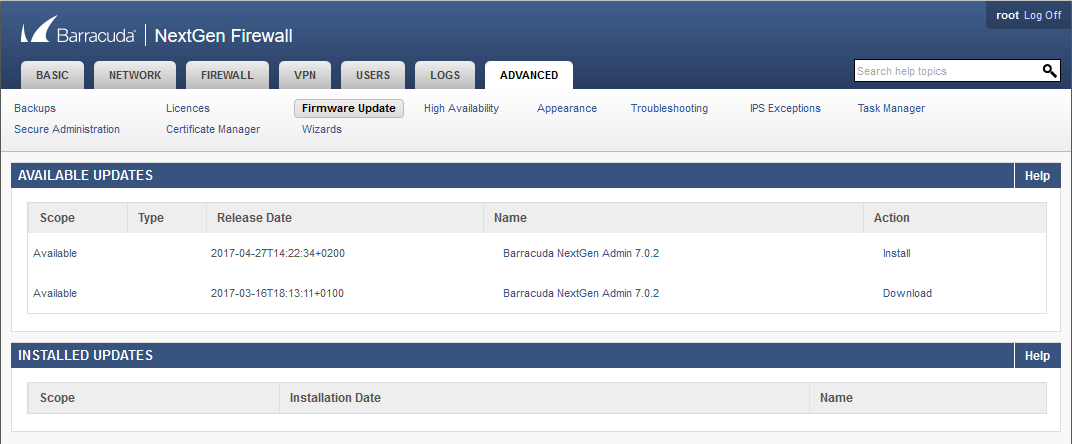The width and height of the screenshot is (1072, 444).
Task: Click Available scope in 2017-03-16 row
Action: coord(55,293)
